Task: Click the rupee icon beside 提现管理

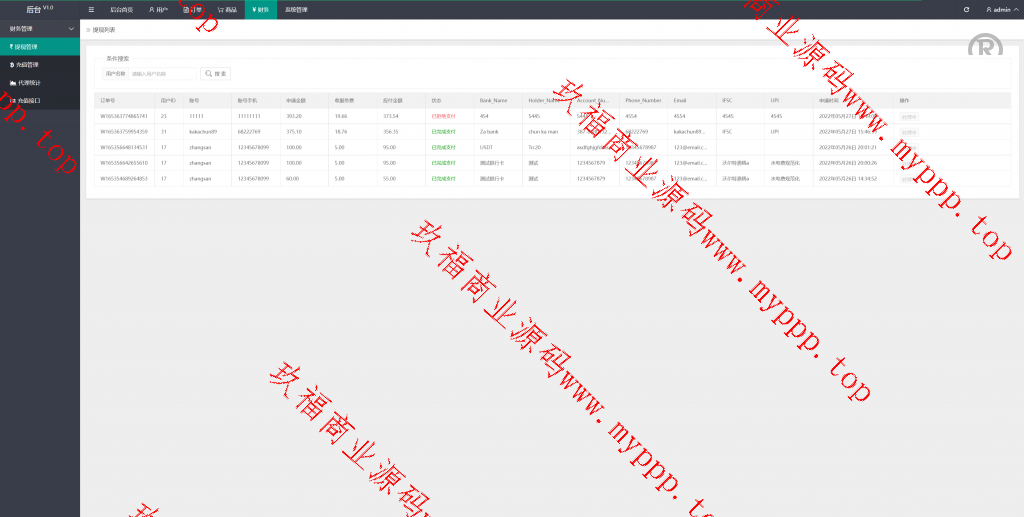Action: 11,46
